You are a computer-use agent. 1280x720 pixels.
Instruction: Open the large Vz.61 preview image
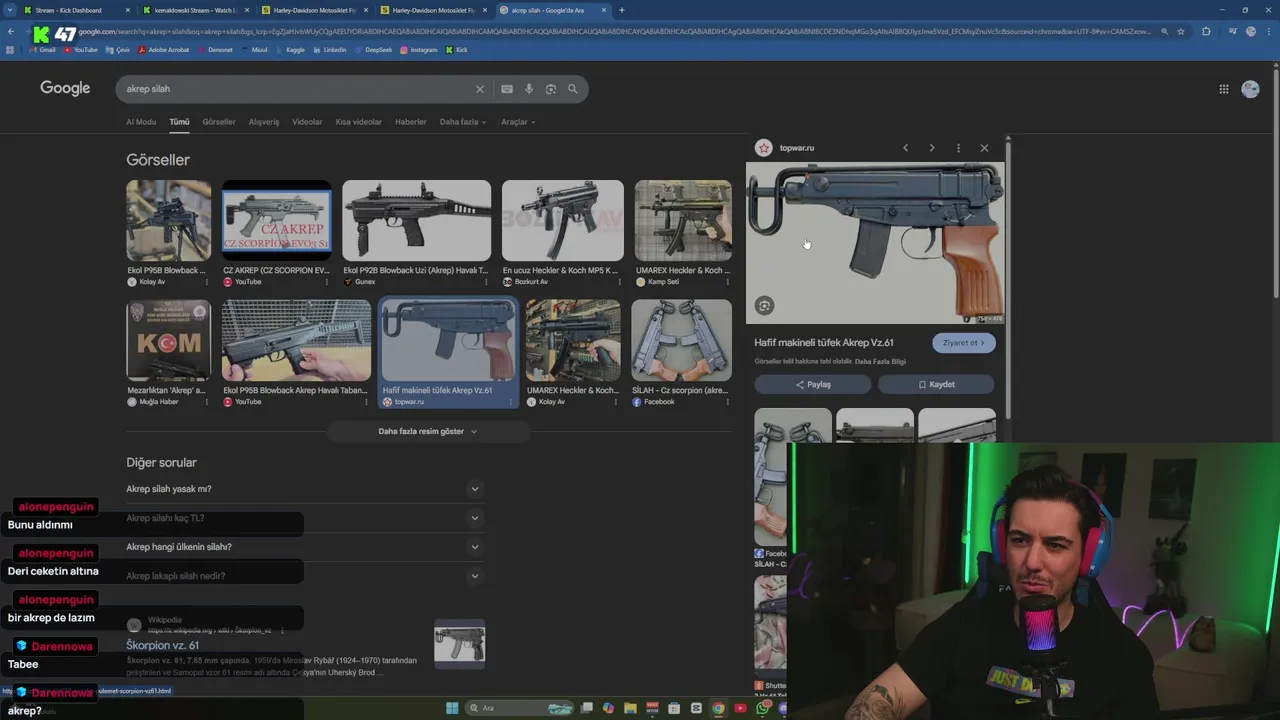click(875, 243)
